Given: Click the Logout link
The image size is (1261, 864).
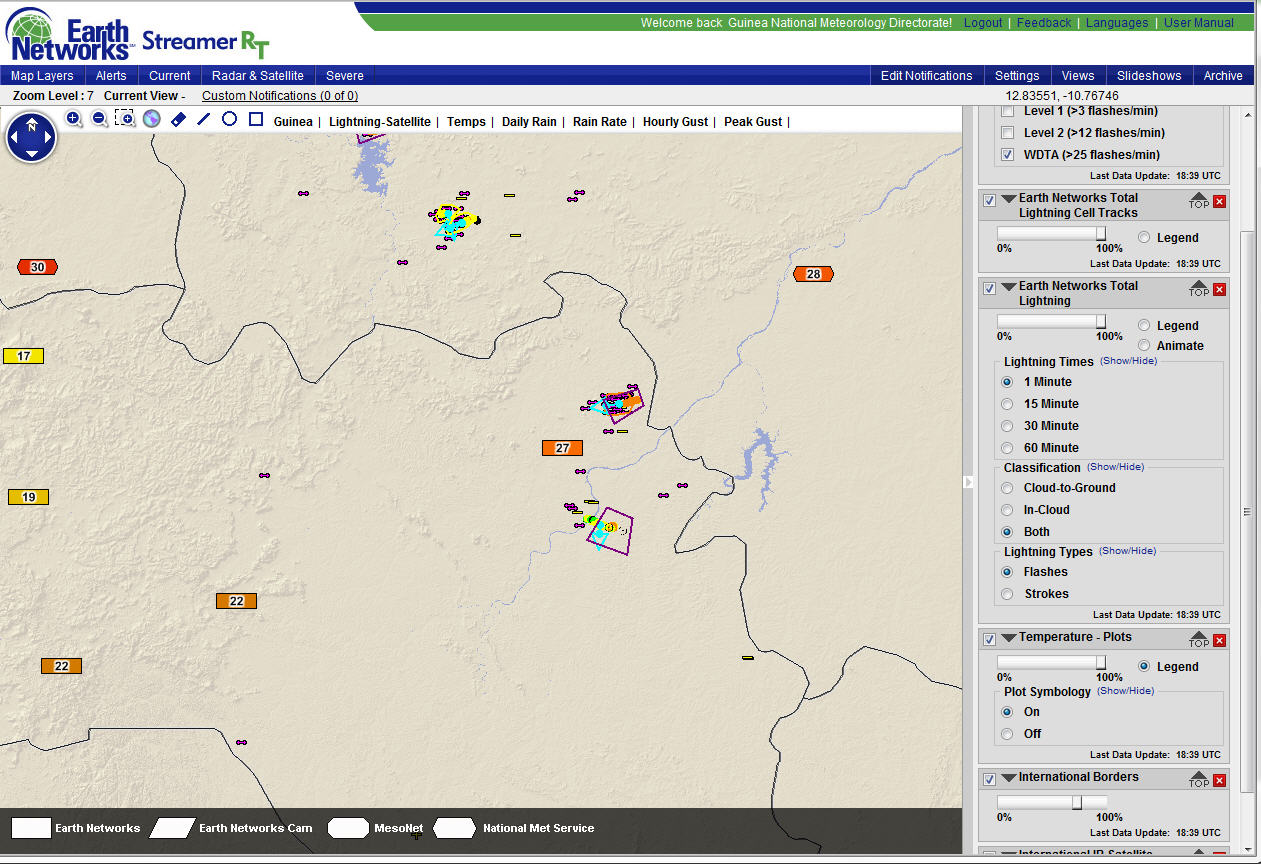Looking at the screenshot, I should [x=983, y=23].
